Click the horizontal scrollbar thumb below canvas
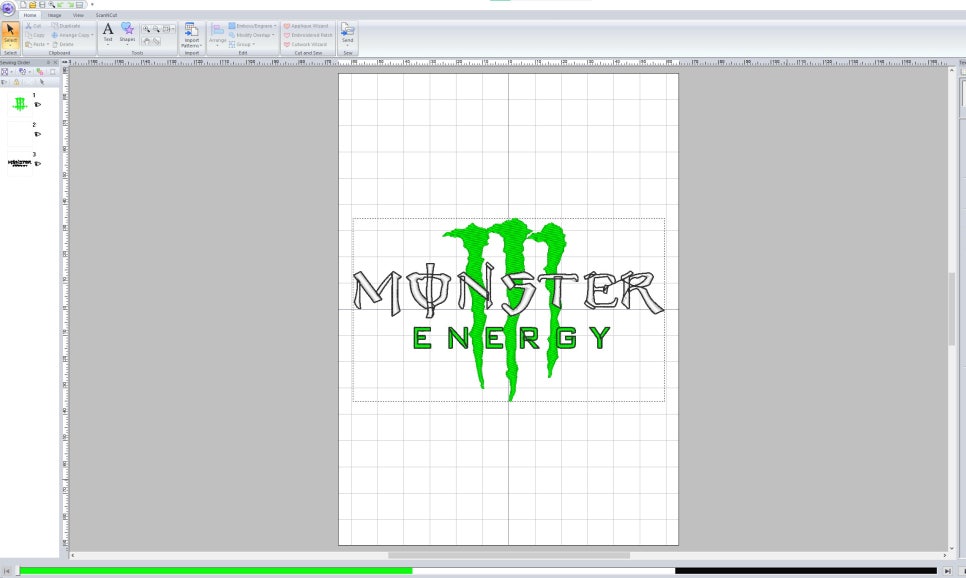The height and width of the screenshot is (578, 966). click(509, 555)
